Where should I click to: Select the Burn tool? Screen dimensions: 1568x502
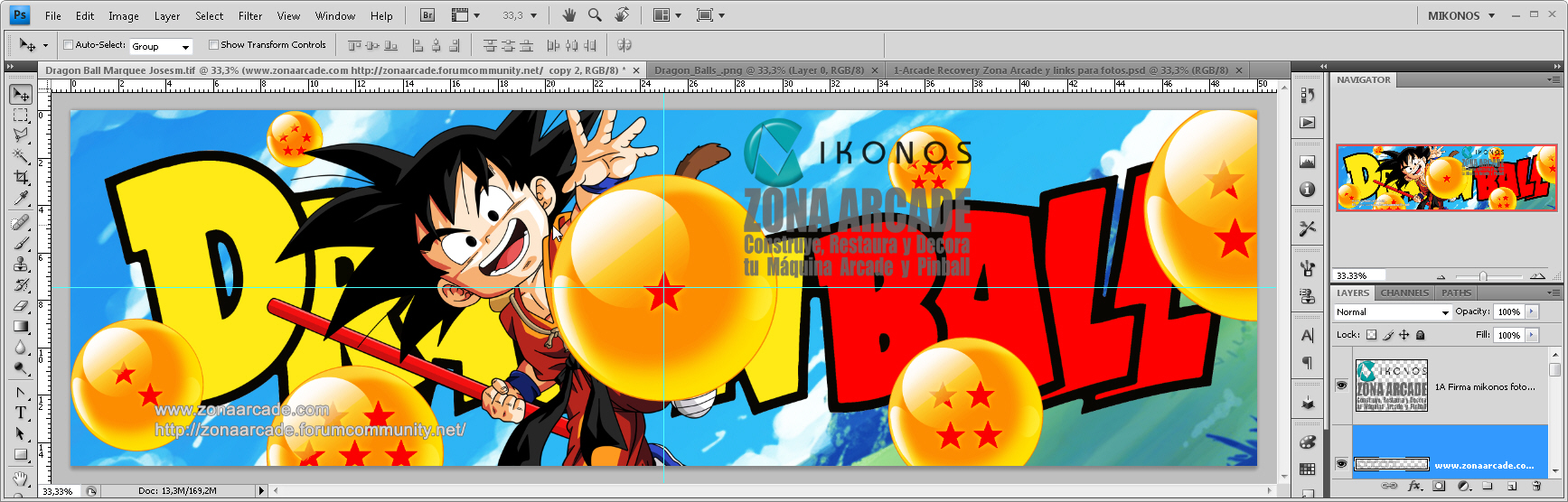click(21, 368)
